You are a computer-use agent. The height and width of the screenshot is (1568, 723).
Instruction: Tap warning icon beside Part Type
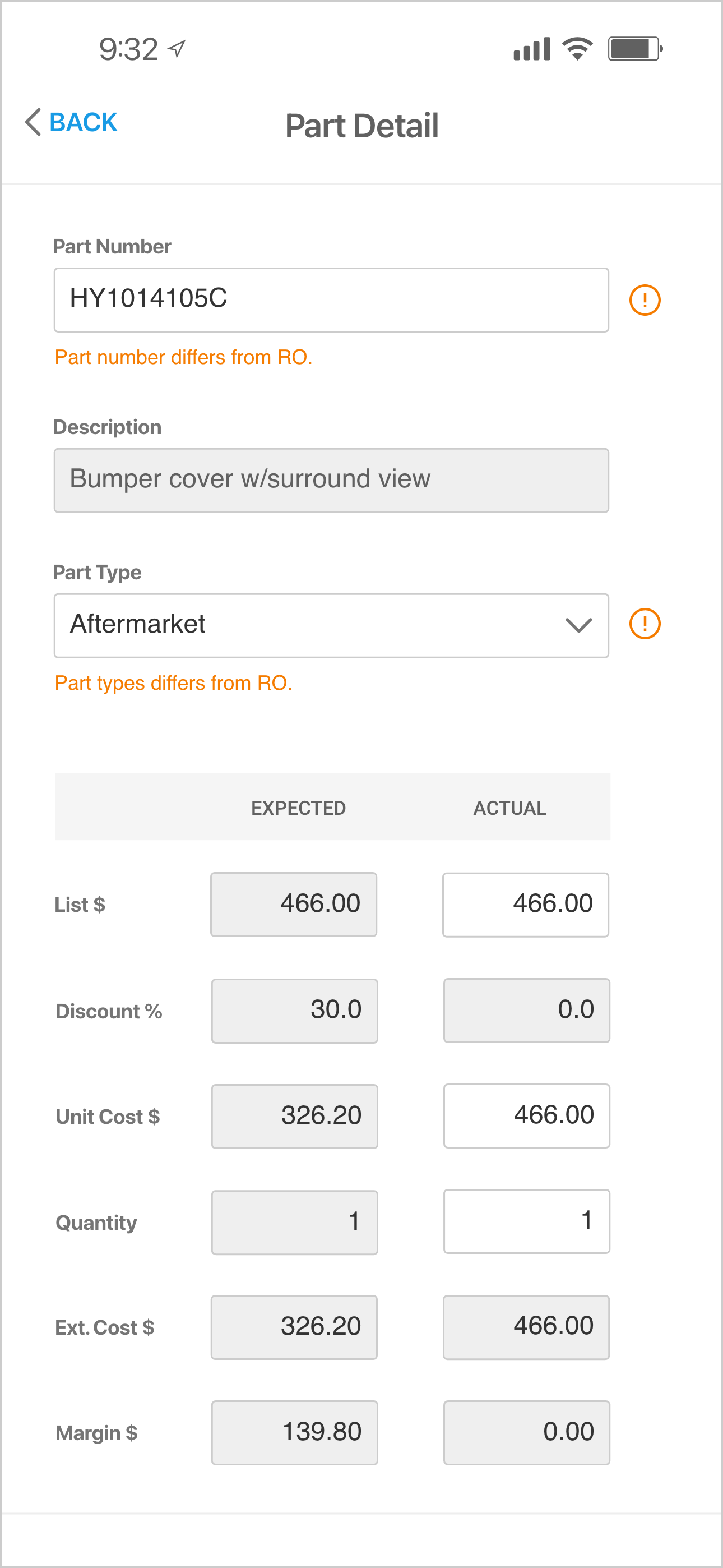tap(645, 623)
